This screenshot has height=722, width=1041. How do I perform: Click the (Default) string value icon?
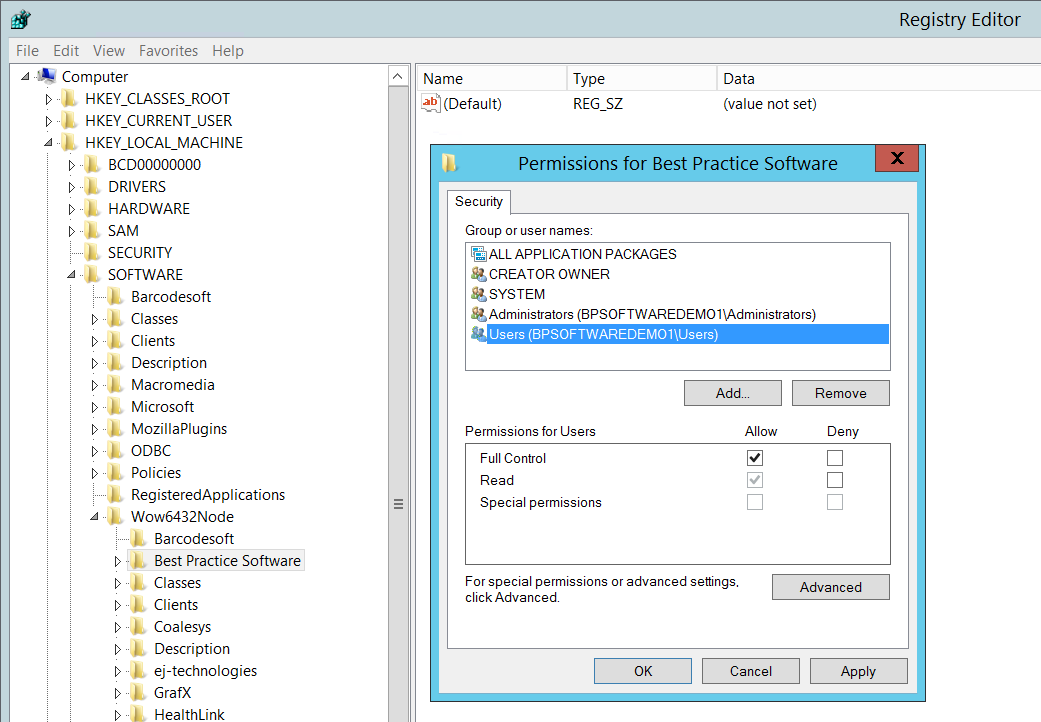(x=431, y=104)
